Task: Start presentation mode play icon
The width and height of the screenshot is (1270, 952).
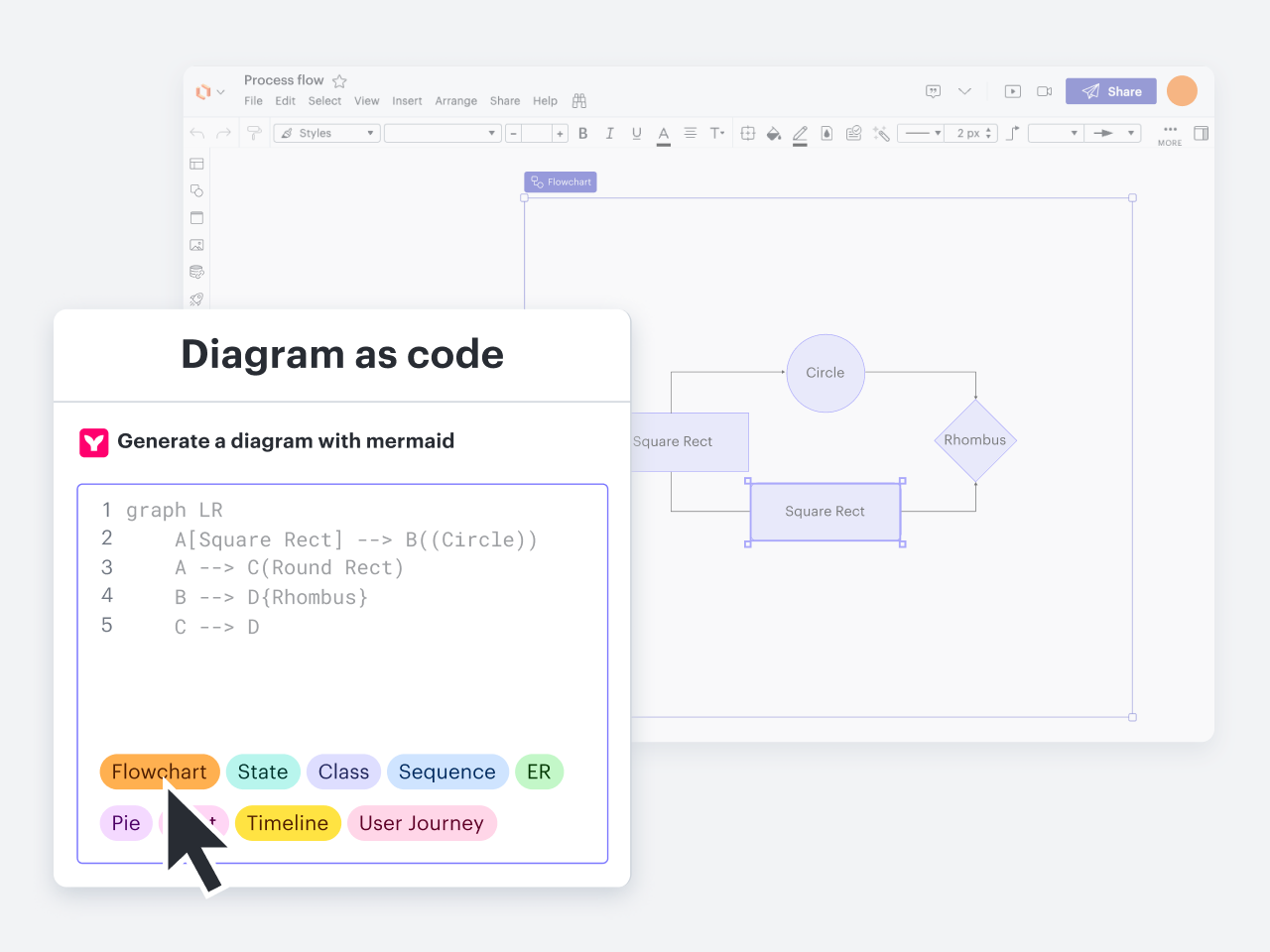Action: coord(1013,91)
